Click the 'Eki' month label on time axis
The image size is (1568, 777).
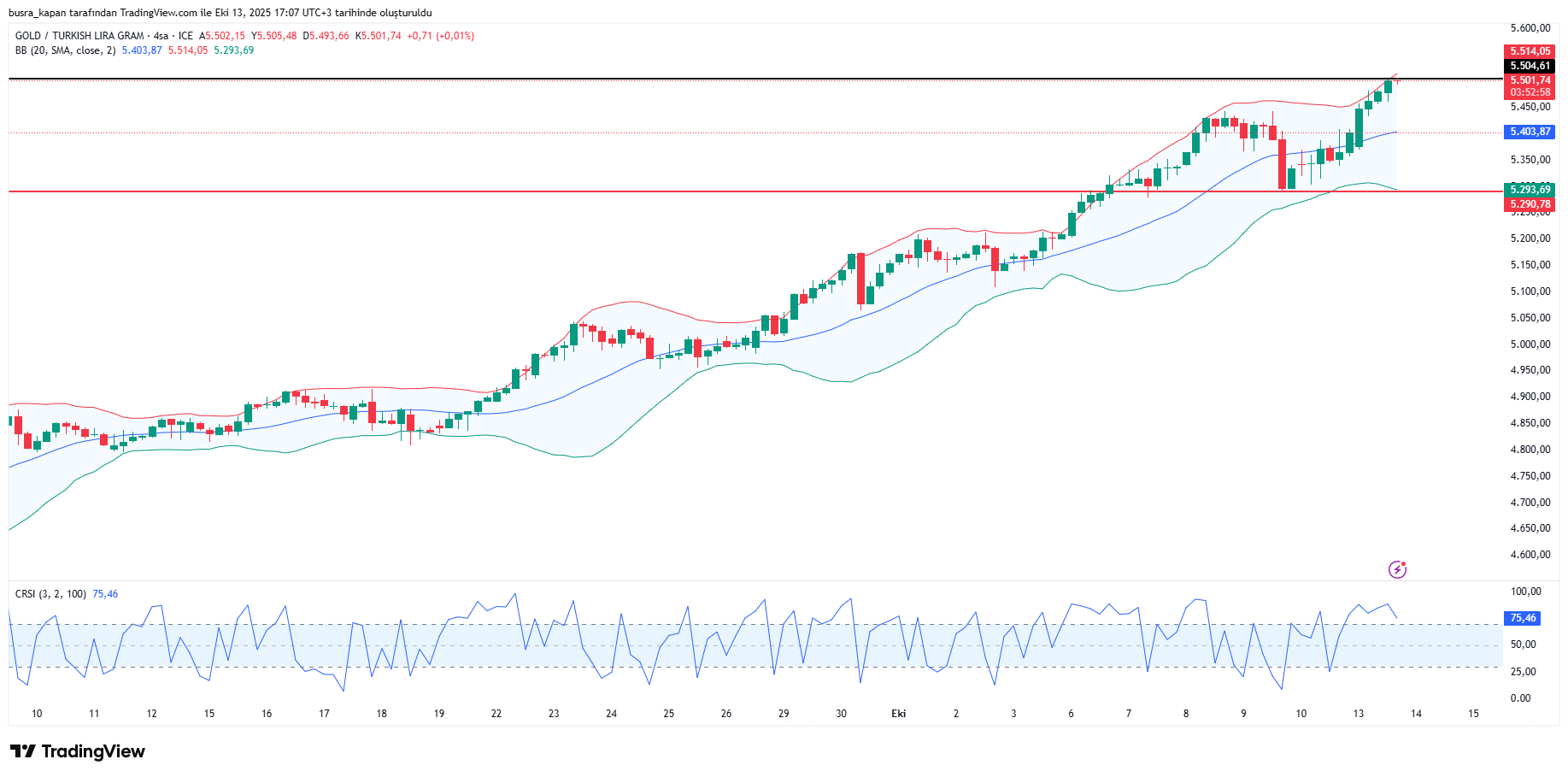[898, 714]
